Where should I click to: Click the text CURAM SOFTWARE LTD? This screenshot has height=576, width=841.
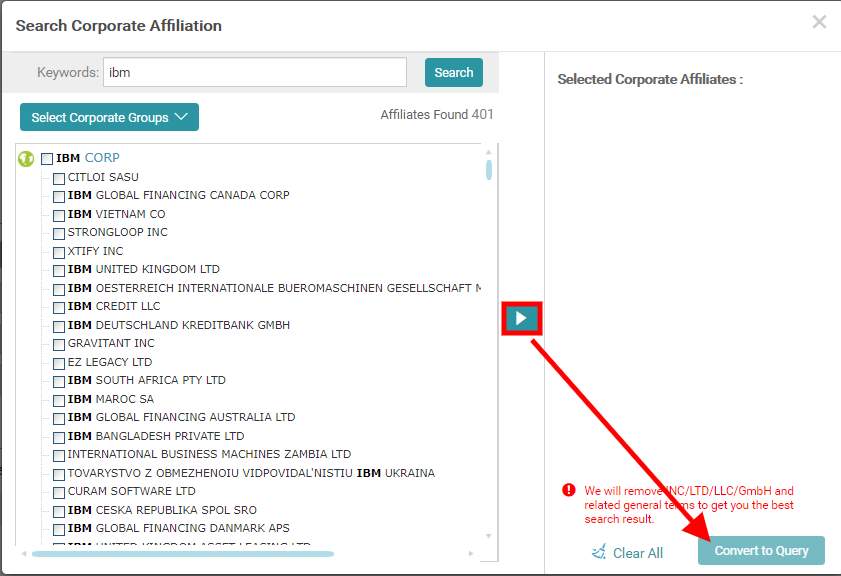pyautogui.click(x=131, y=491)
